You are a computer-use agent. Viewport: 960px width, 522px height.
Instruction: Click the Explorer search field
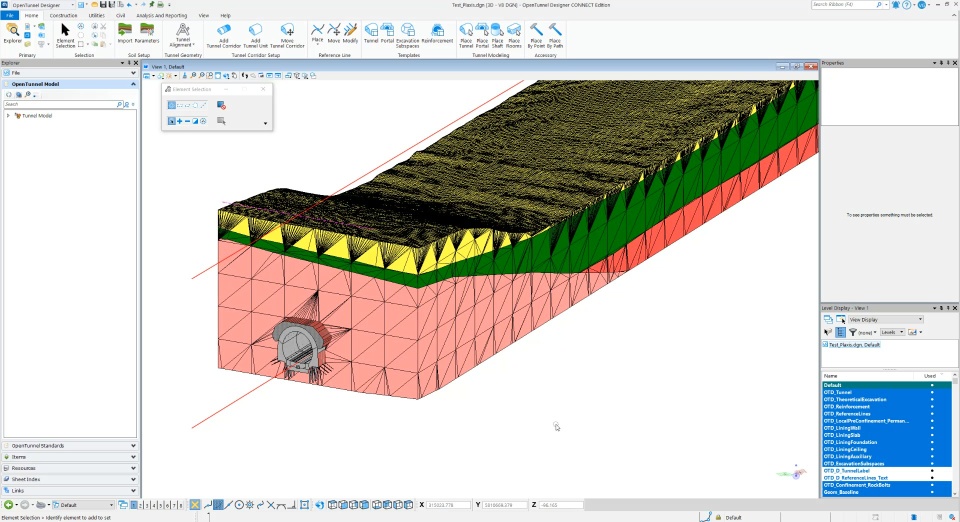[x=60, y=104]
